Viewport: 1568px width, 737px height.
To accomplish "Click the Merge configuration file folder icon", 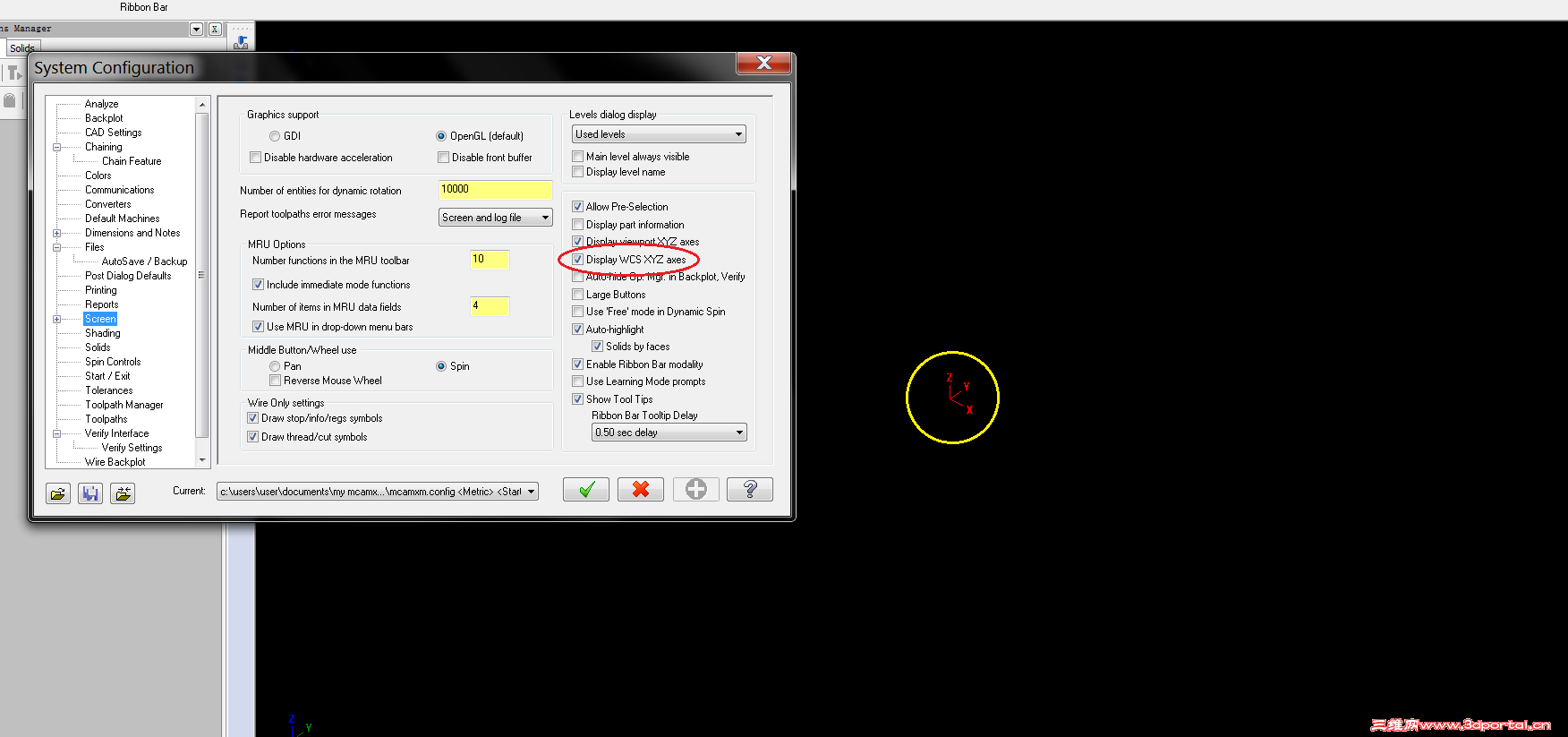I will tap(123, 493).
